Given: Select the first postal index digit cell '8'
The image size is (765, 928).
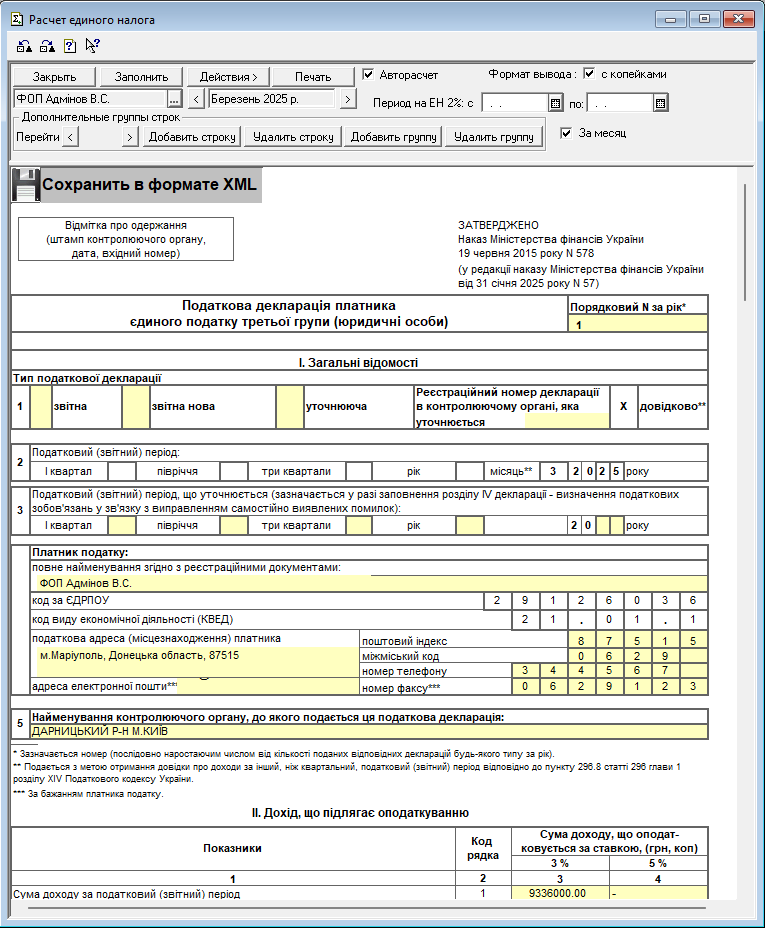Looking at the screenshot, I should (x=581, y=641).
